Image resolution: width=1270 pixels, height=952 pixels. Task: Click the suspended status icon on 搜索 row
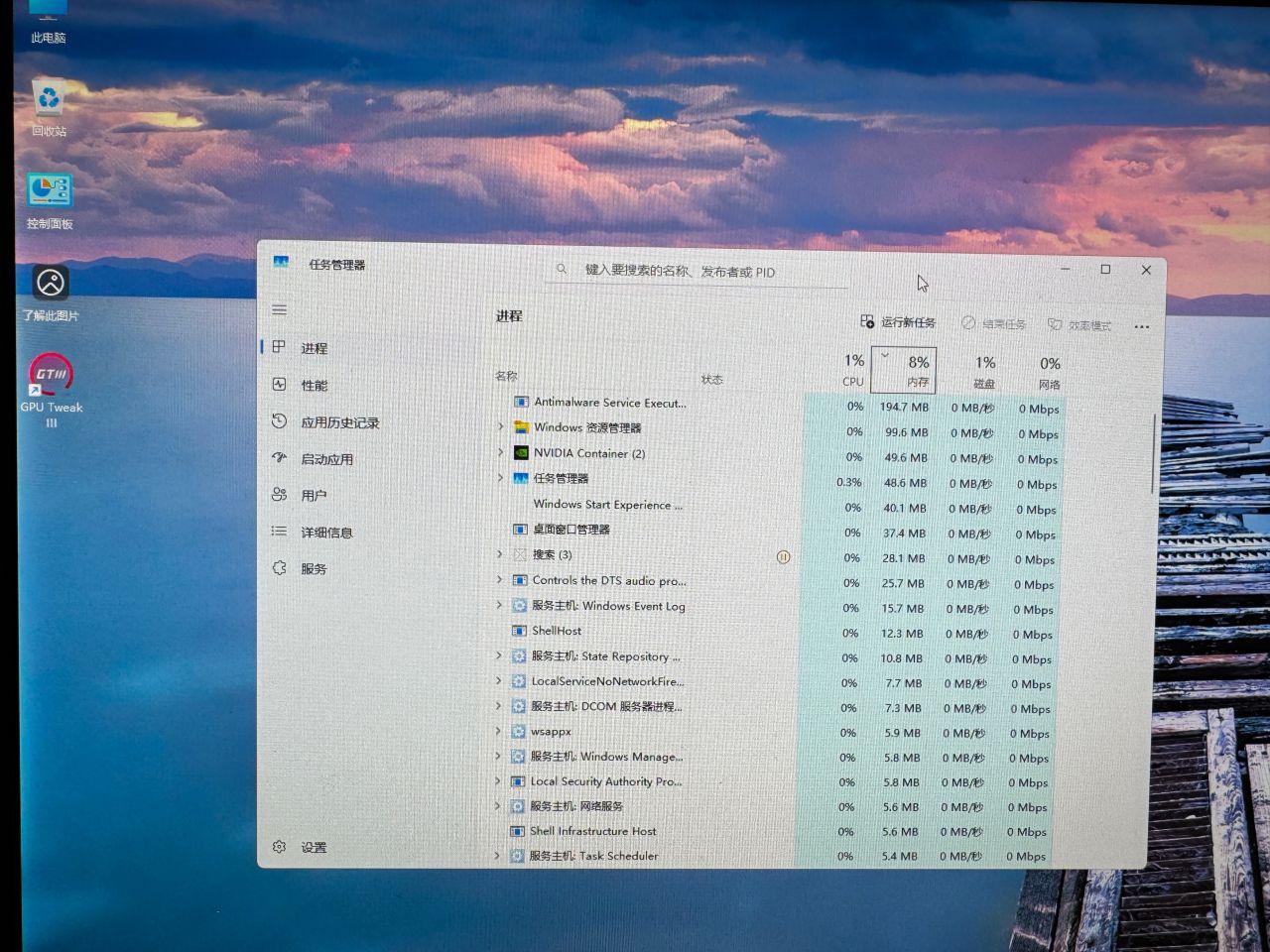tap(783, 557)
